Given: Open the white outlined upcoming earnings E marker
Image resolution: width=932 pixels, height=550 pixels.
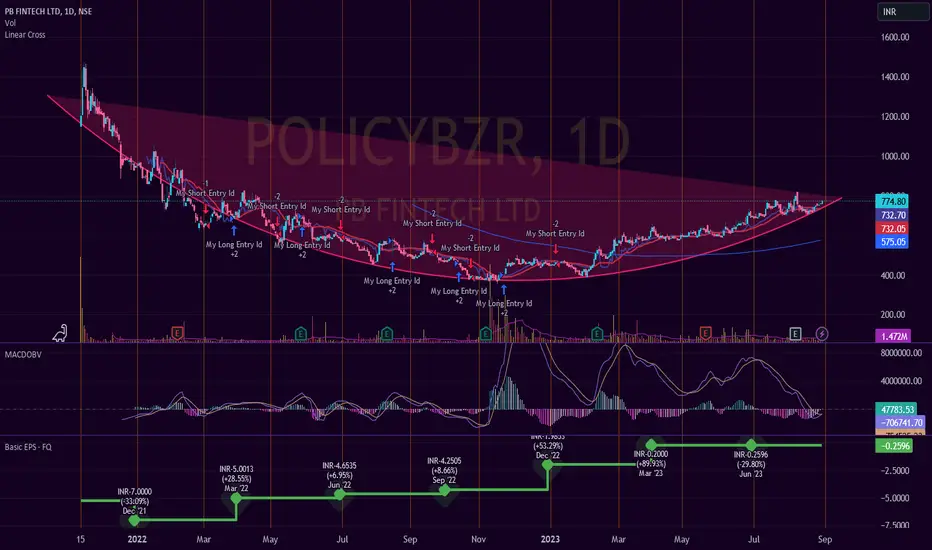Looking at the screenshot, I should point(795,334).
